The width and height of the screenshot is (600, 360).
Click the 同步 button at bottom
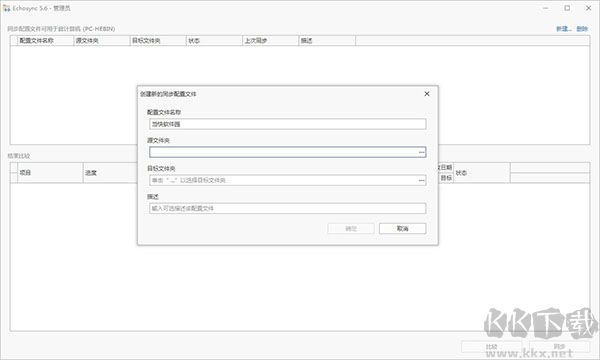(x=559, y=347)
